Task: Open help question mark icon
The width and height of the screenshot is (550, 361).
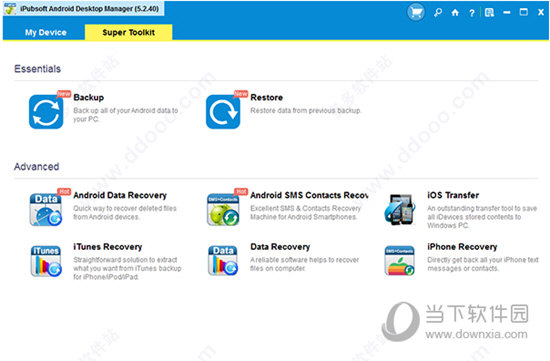Action: (472, 13)
